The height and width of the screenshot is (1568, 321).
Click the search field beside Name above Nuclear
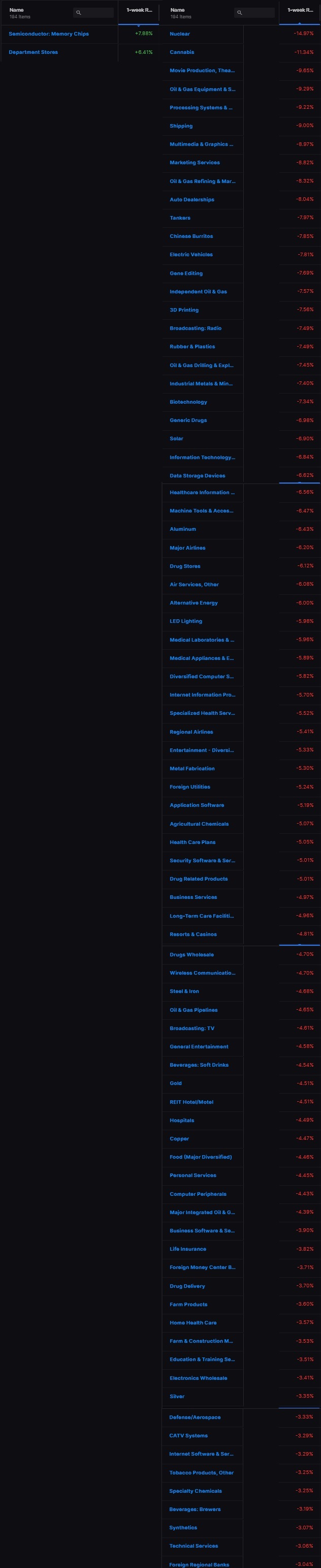[x=255, y=13]
